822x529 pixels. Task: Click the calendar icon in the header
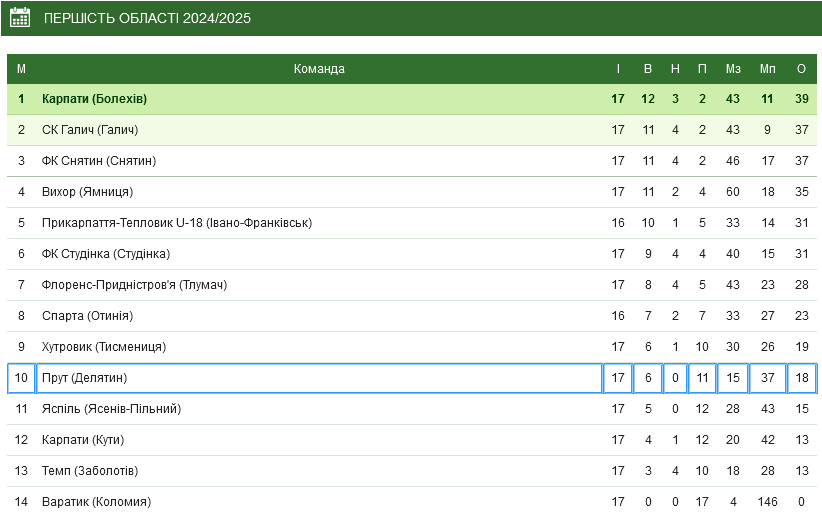tap(20, 17)
